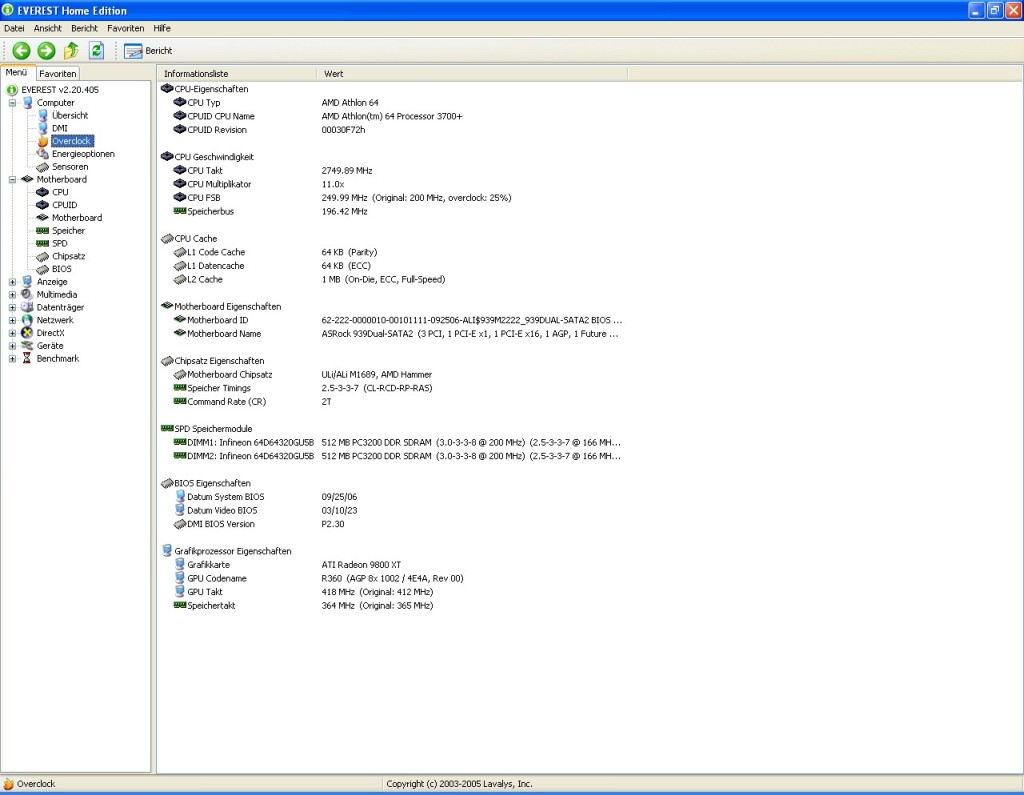Viewport: 1024px width, 795px height.
Task: Click the Computer icon in the tree
Action: click(27, 103)
